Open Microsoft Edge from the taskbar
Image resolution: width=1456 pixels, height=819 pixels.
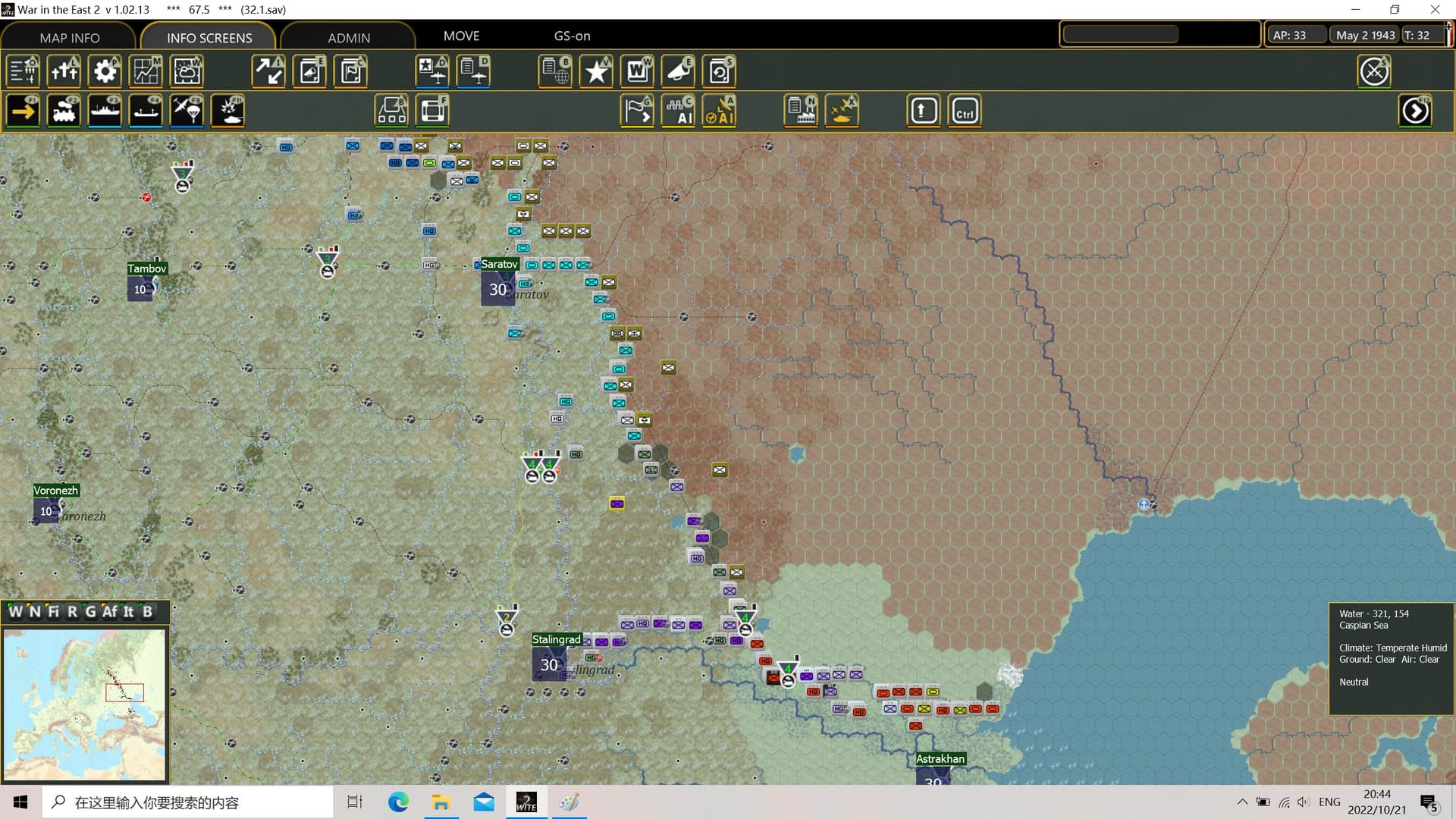398,802
